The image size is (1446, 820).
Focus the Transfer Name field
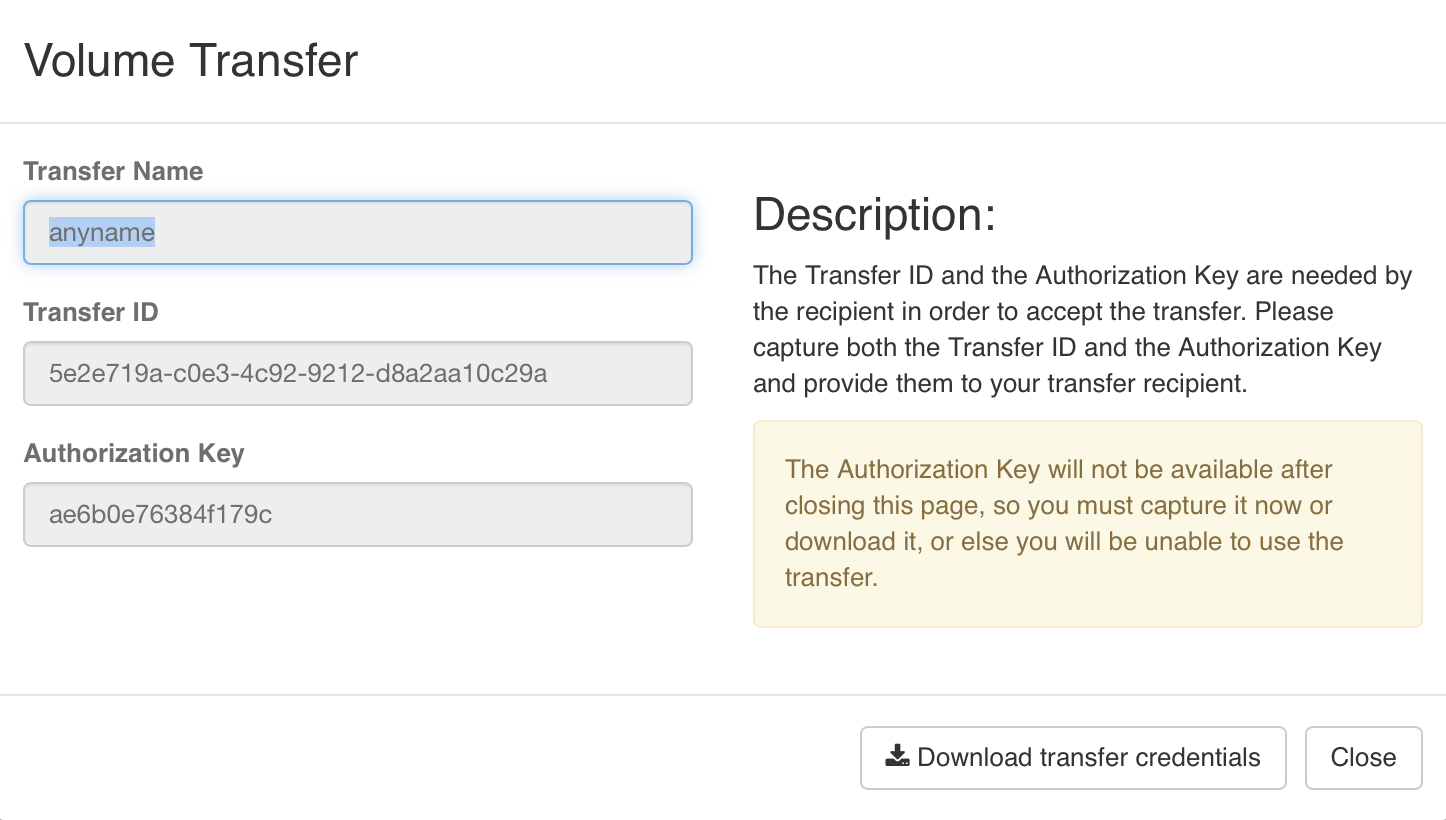click(x=358, y=233)
